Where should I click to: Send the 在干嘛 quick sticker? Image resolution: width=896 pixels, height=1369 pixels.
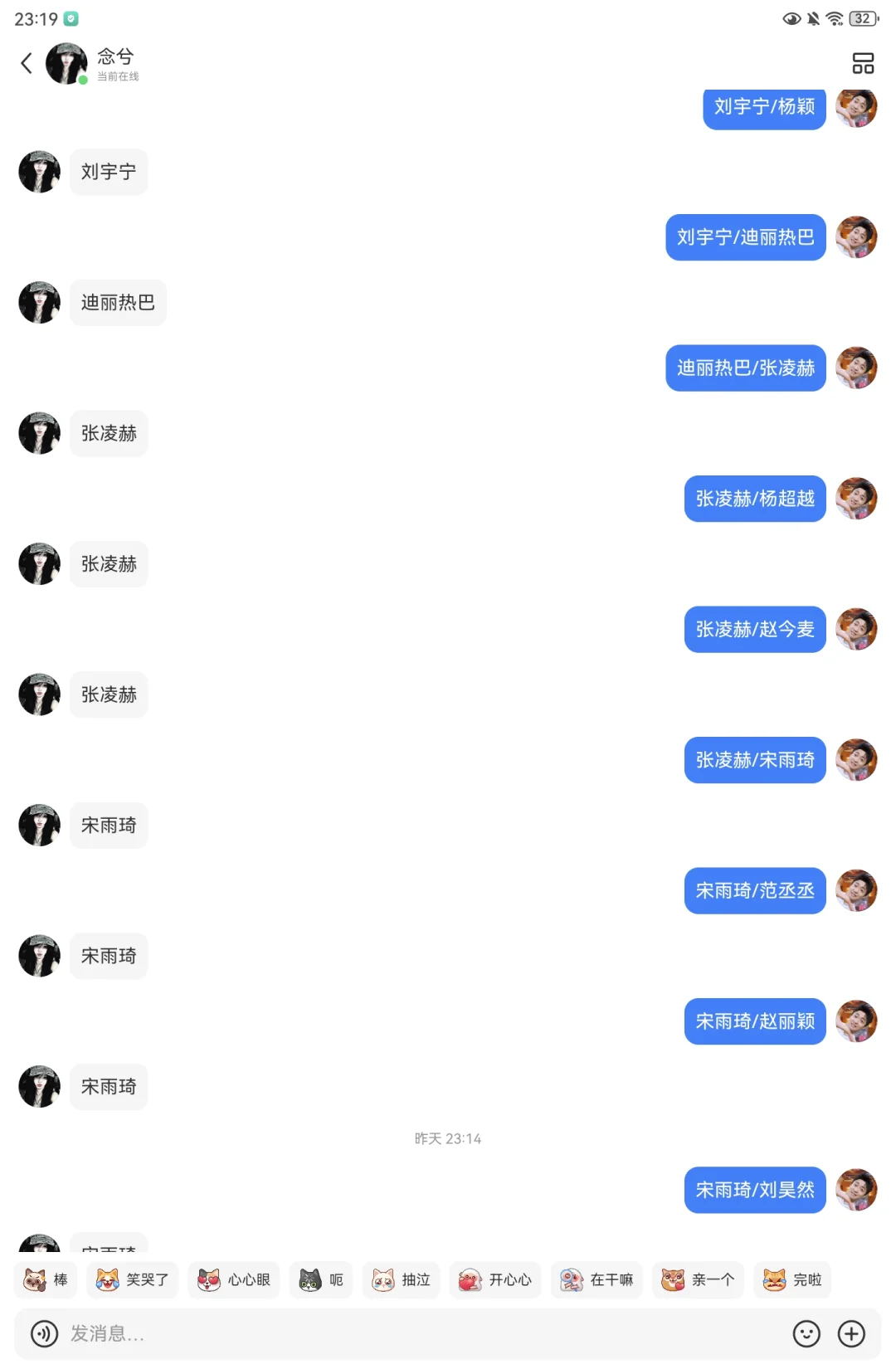coord(597,1279)
